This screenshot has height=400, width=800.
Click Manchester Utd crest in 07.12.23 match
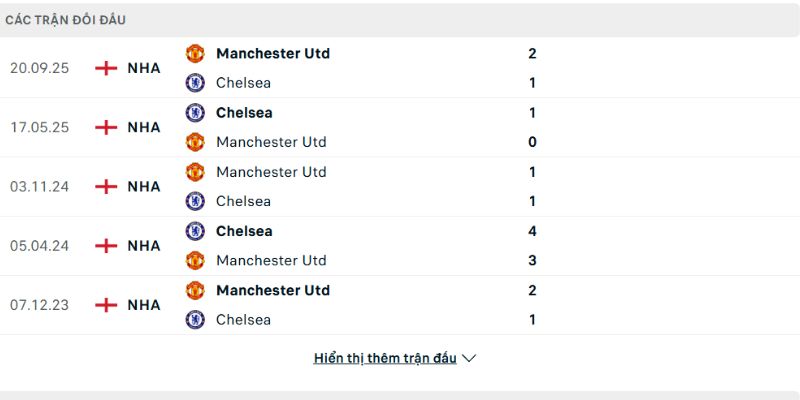coord(195,290)
